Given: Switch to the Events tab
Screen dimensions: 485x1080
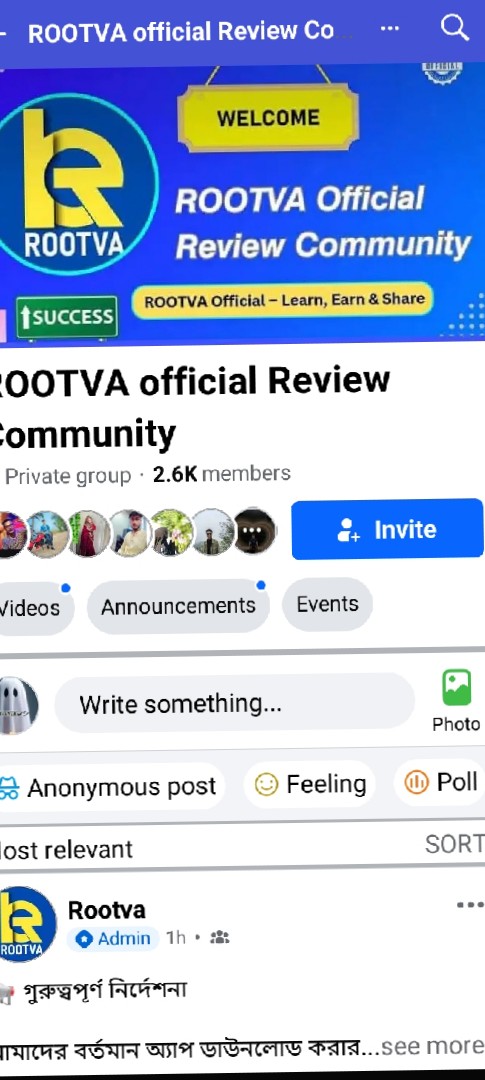Looking at the screenshot, I should (327, 604).
